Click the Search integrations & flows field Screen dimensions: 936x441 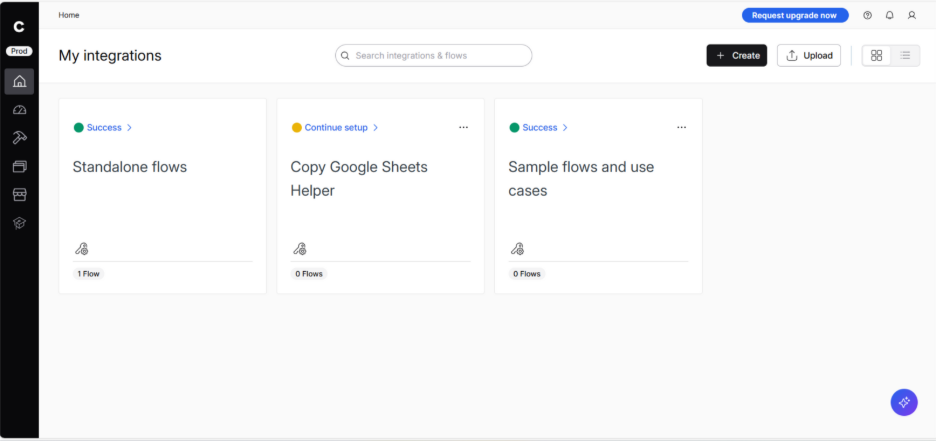[434, 56]
